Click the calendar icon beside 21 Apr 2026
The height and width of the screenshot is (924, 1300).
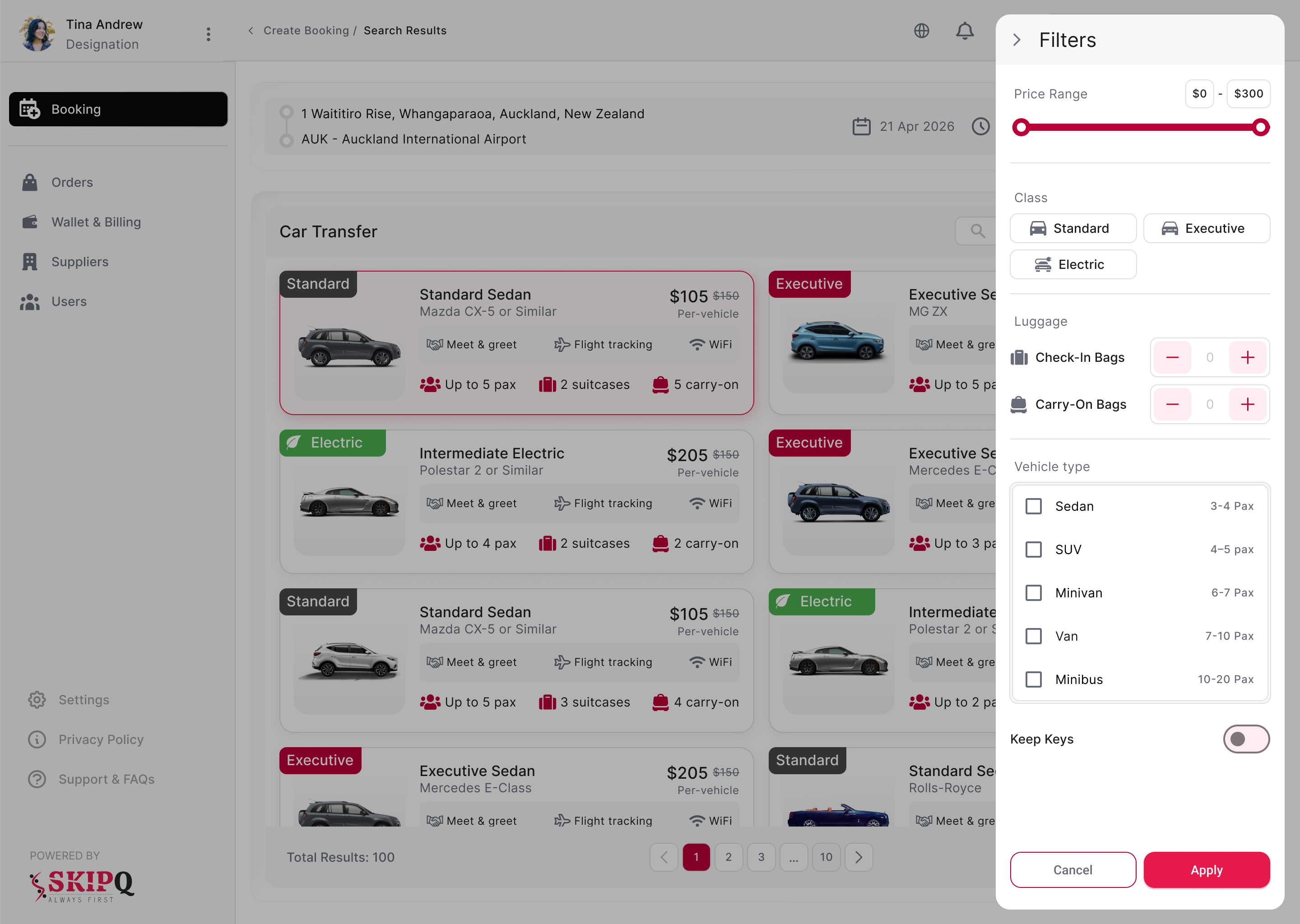(x=861, y=126)
